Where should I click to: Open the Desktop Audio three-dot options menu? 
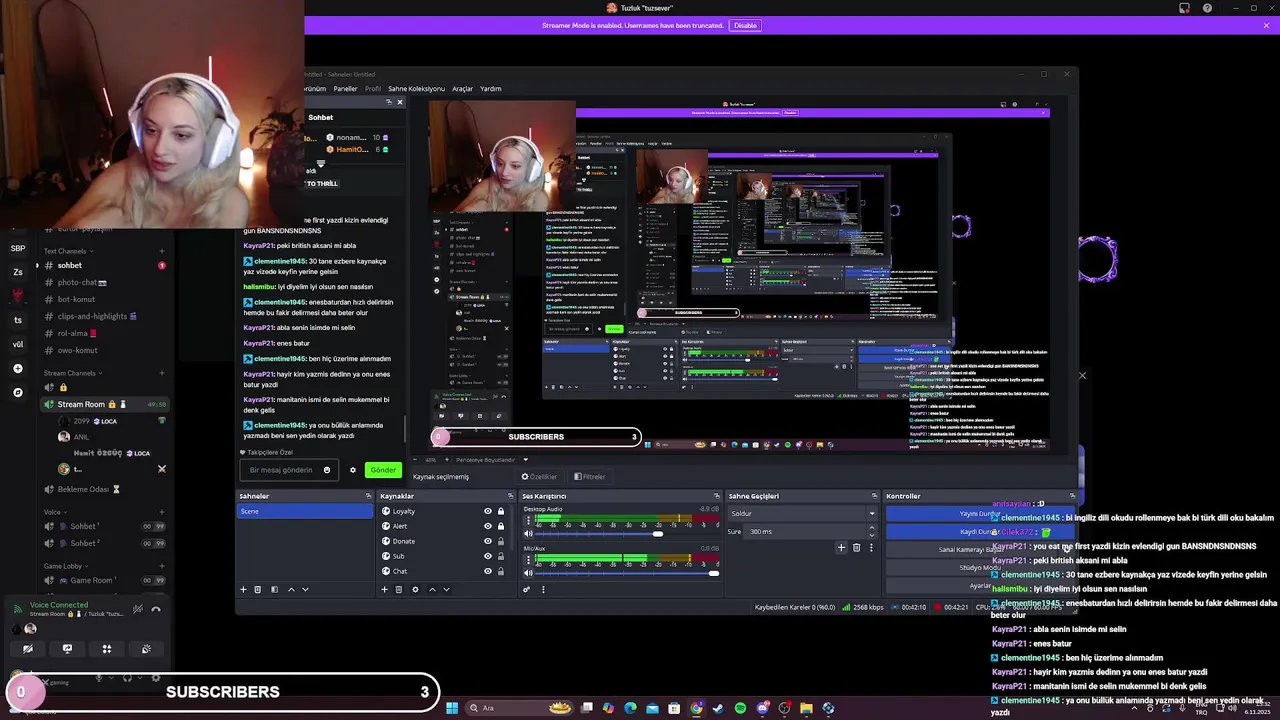(x=528, y=521)
